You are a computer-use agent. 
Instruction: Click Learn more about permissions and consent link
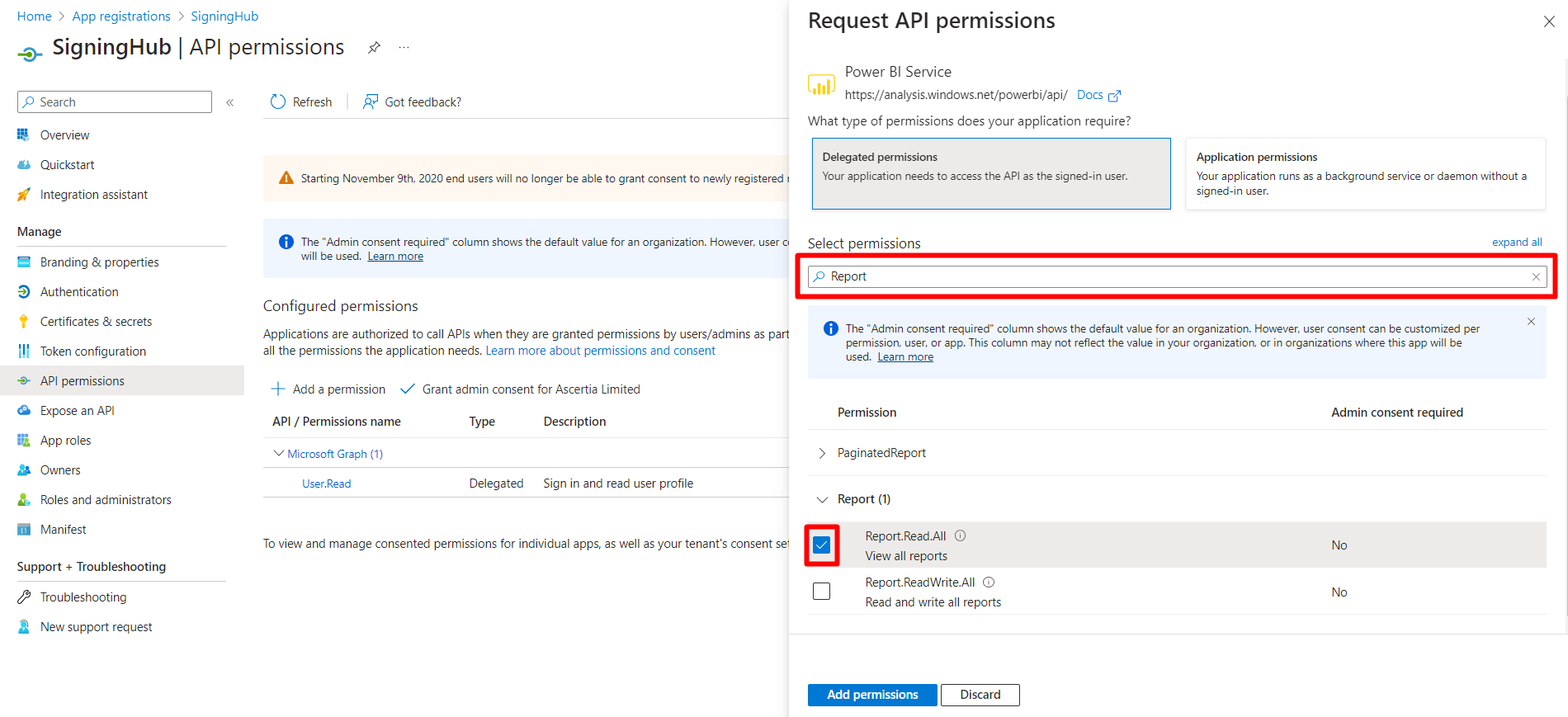tap(601, 351)
